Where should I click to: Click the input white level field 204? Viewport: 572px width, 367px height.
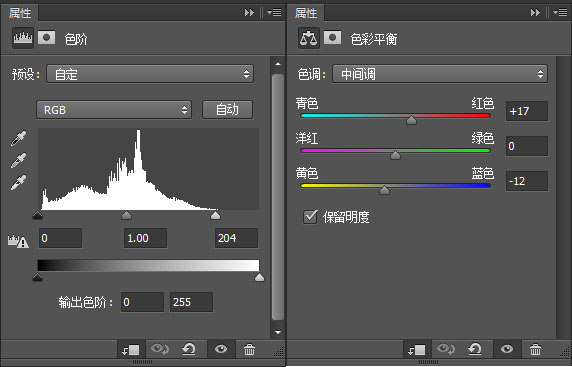point(236,238)
